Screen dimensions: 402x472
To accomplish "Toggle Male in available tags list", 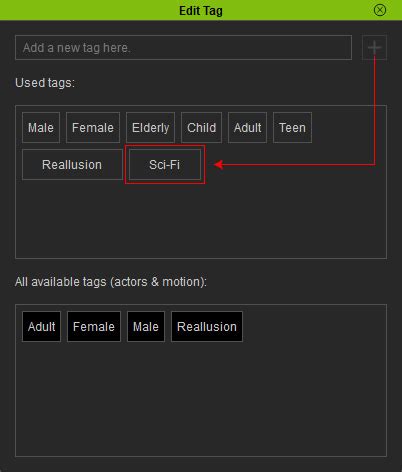I will tap(146, 327).
